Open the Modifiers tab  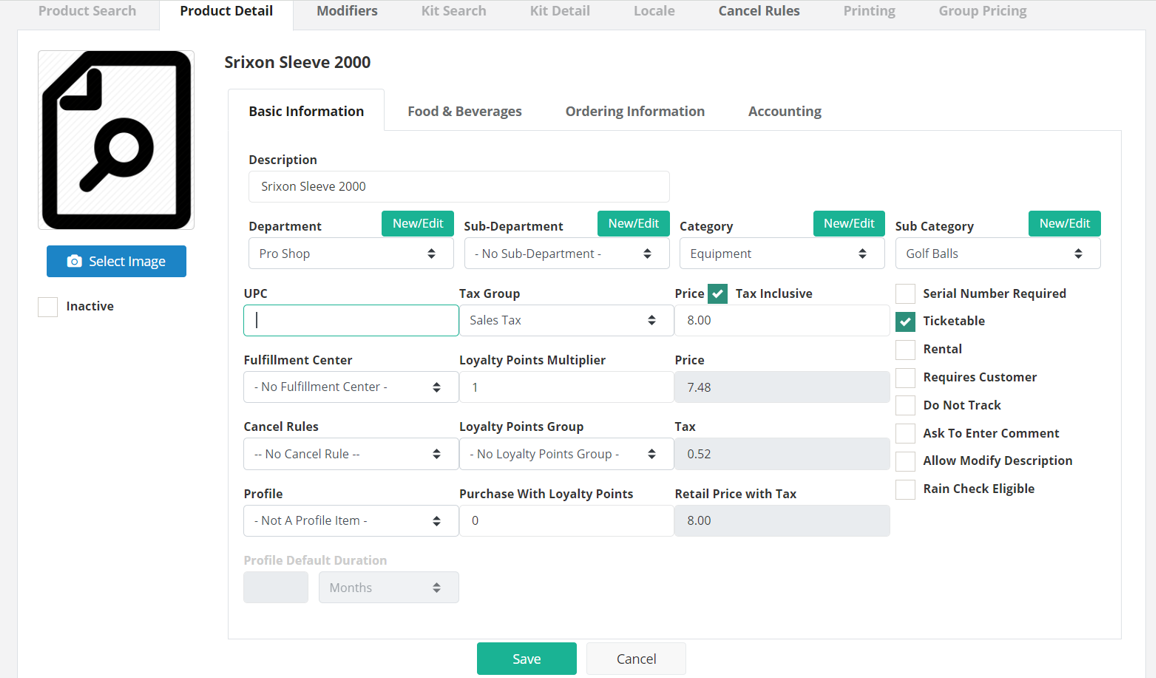click(347, 11)
